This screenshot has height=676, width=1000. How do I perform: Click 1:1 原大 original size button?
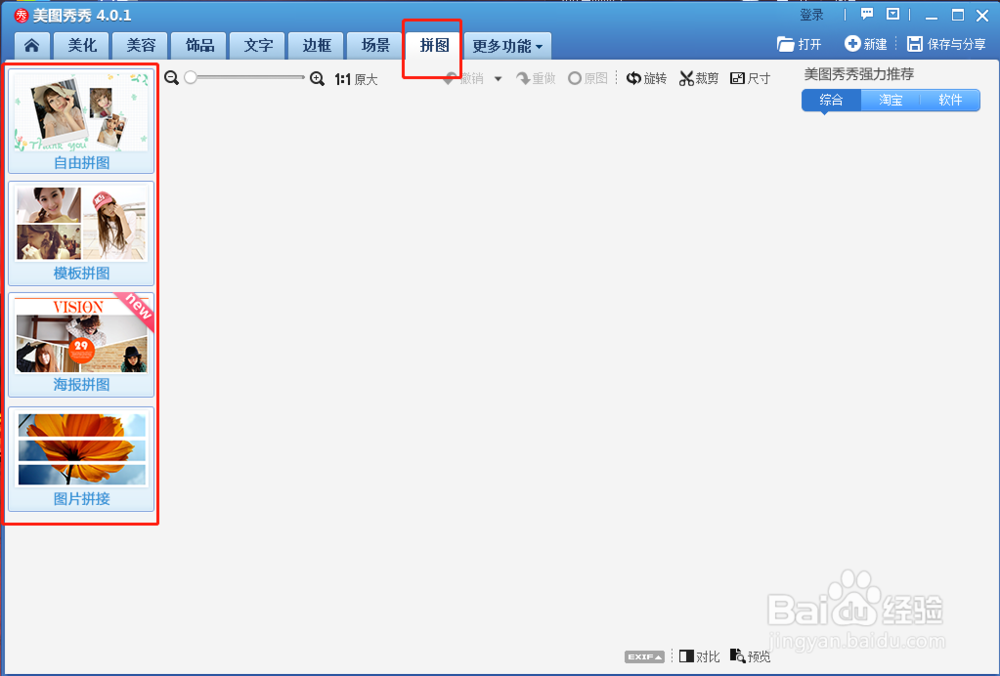pyautogui.click(x=357, y=79)
